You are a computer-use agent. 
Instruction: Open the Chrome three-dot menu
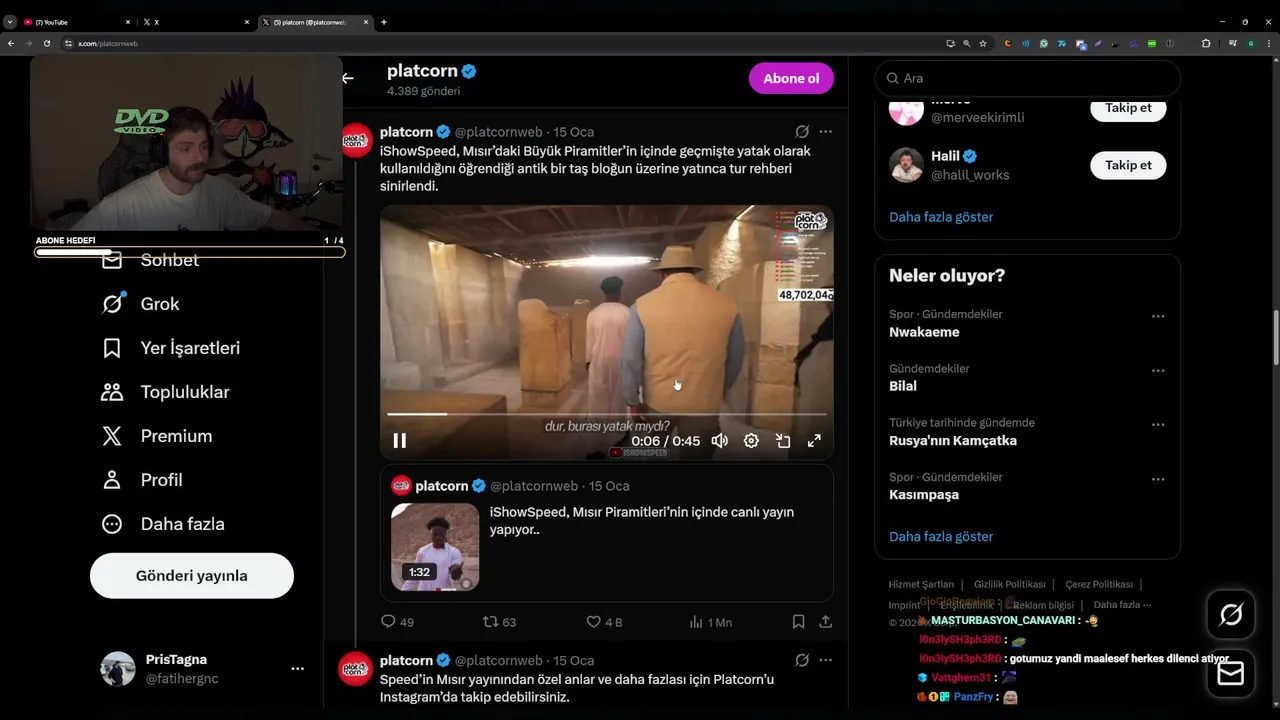(x=1270, y=44)
